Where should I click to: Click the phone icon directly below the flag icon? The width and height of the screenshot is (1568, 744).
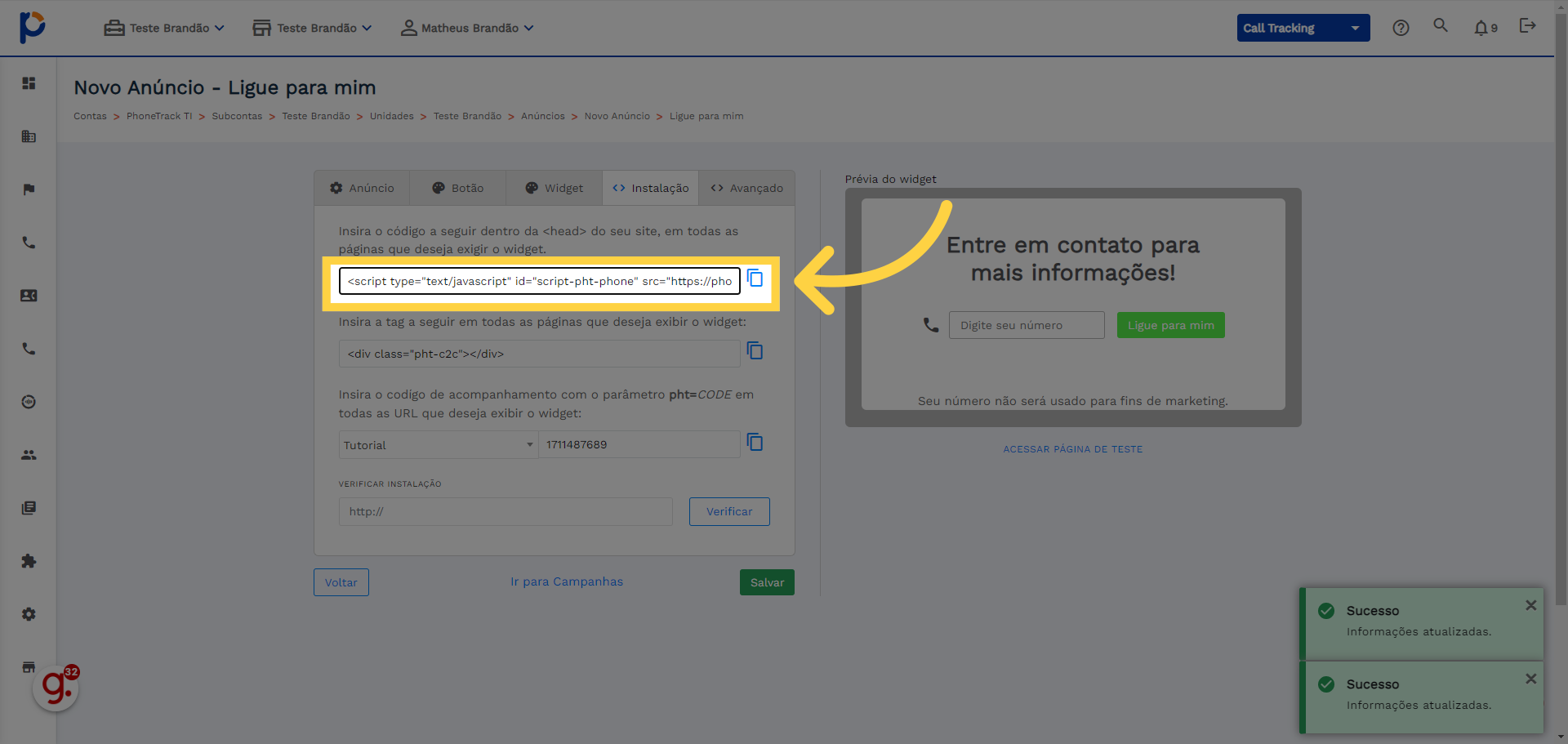point(29,243)
